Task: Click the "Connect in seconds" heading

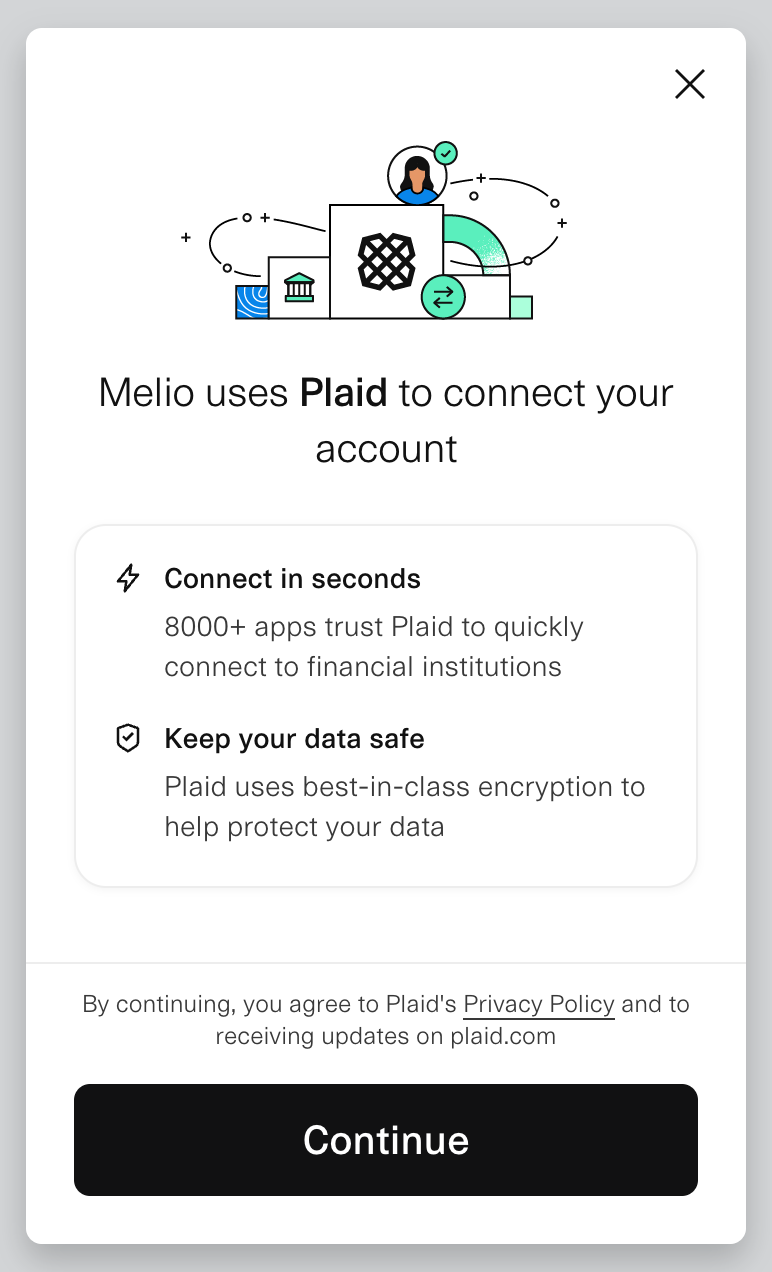Action: pyautogui.click(x=292, y=578)
